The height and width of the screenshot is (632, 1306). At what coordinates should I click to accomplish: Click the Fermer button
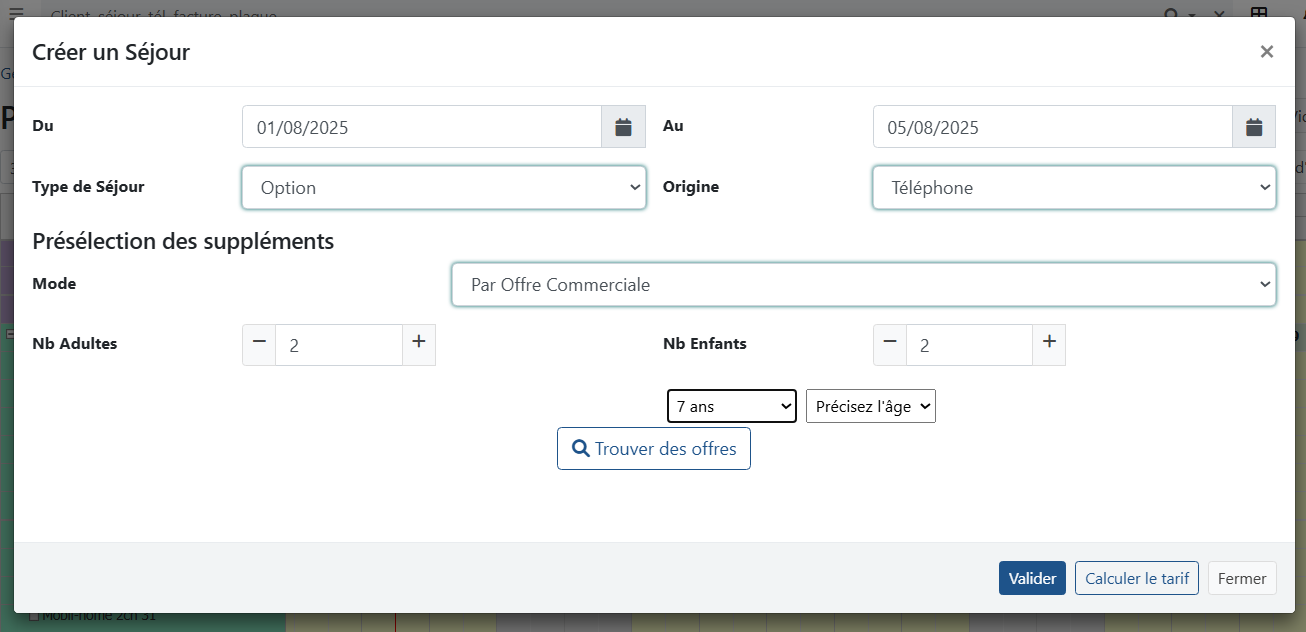pyautogui.click(x=1241, y=578)
